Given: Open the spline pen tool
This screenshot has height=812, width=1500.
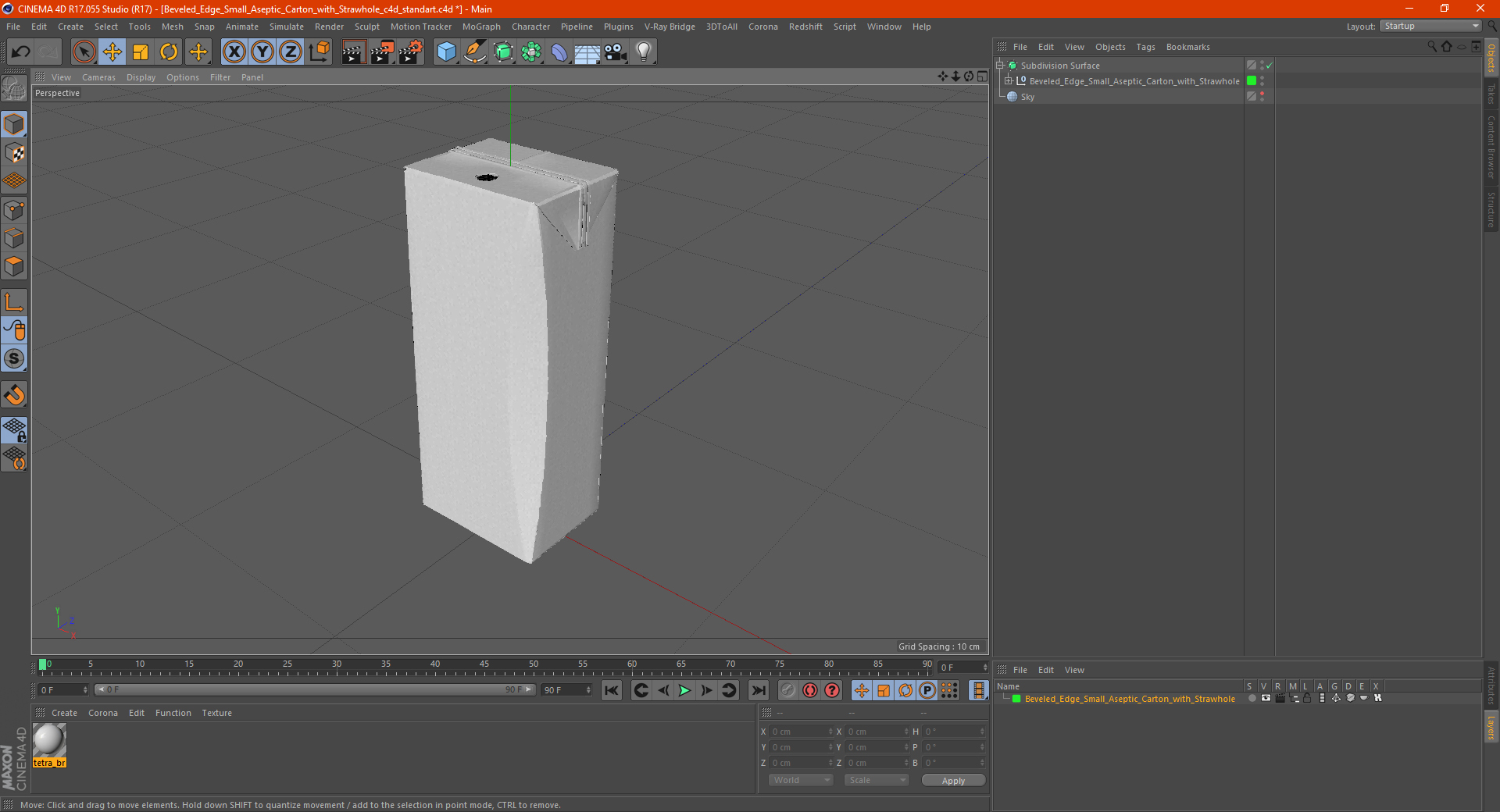Looking at the screenshot, I should click(474, 52).
